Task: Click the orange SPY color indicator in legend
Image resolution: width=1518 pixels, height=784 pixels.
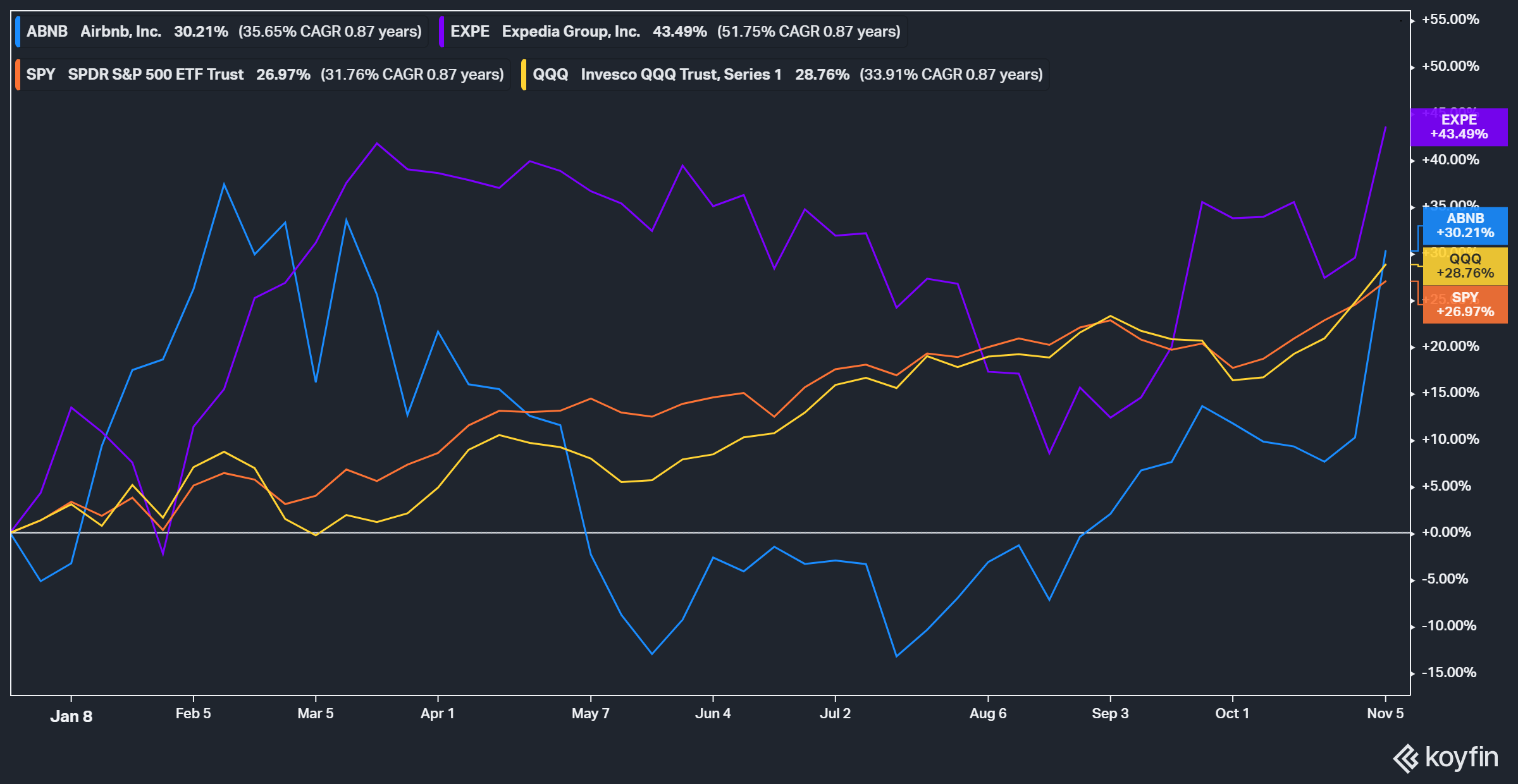Action: 19,74
